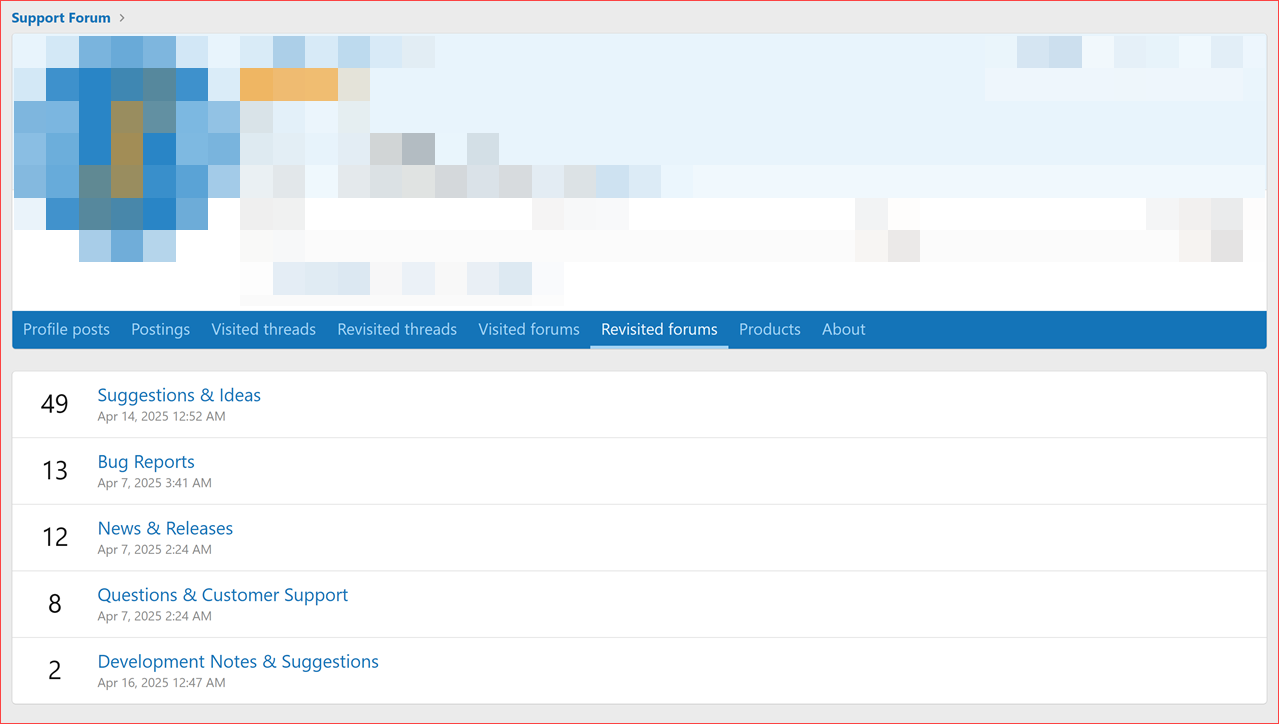1279x724 pixels.
Task: Visit the News & Releases forum
Action: coord(165,528)
